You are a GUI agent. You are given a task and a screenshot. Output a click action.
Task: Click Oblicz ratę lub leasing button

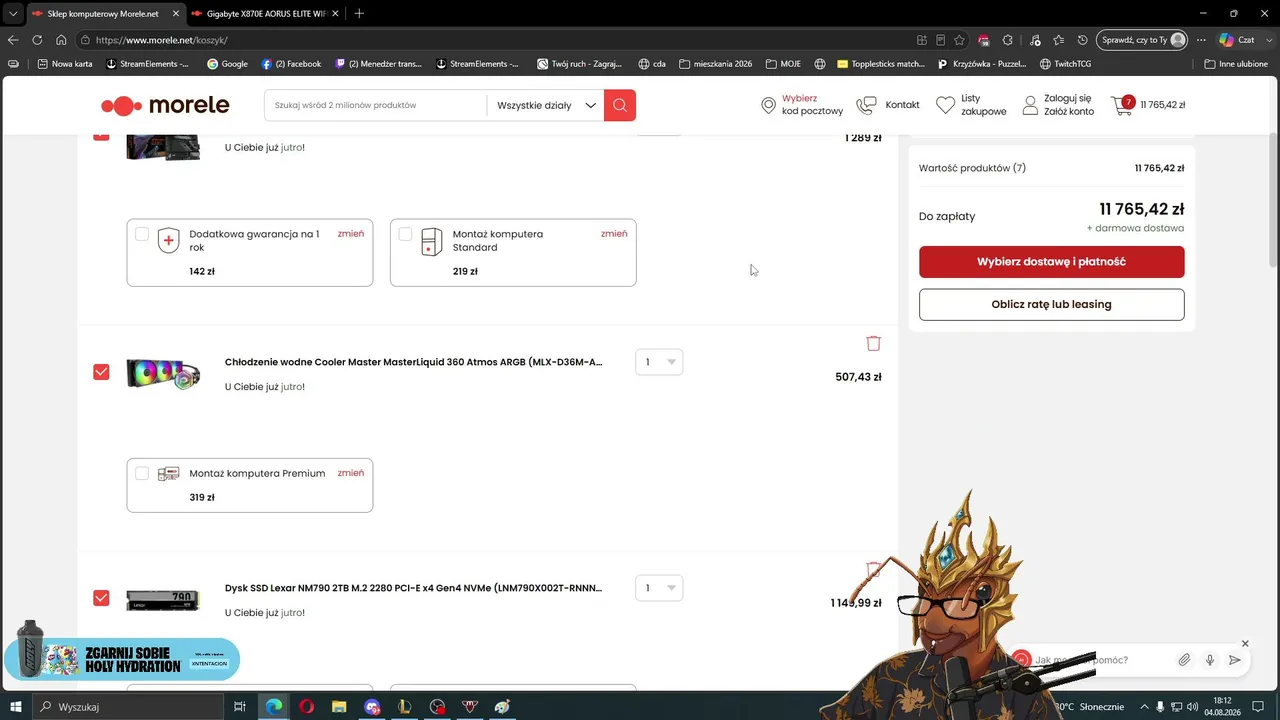pos(1052,304)
